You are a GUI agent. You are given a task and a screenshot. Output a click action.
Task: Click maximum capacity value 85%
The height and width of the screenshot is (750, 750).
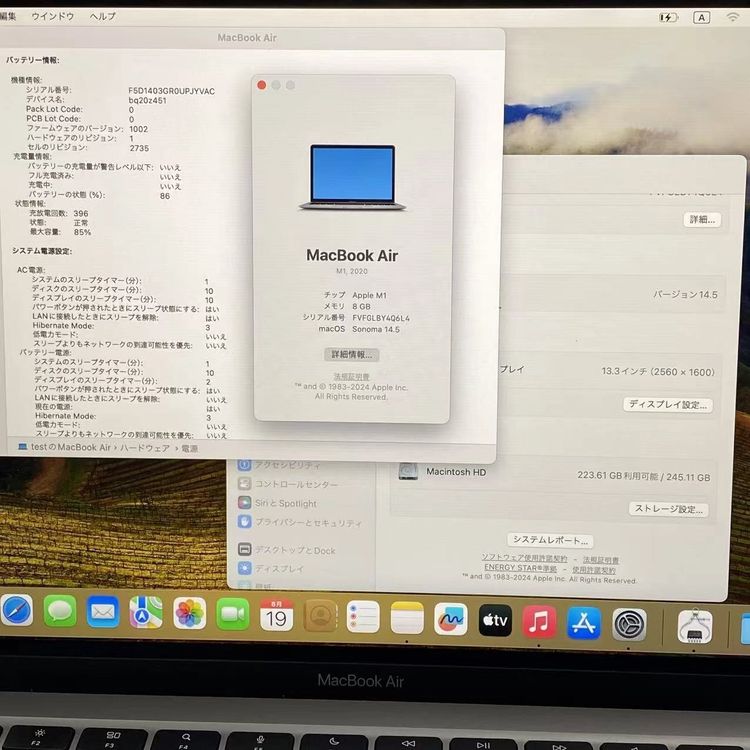pos(82,232)
